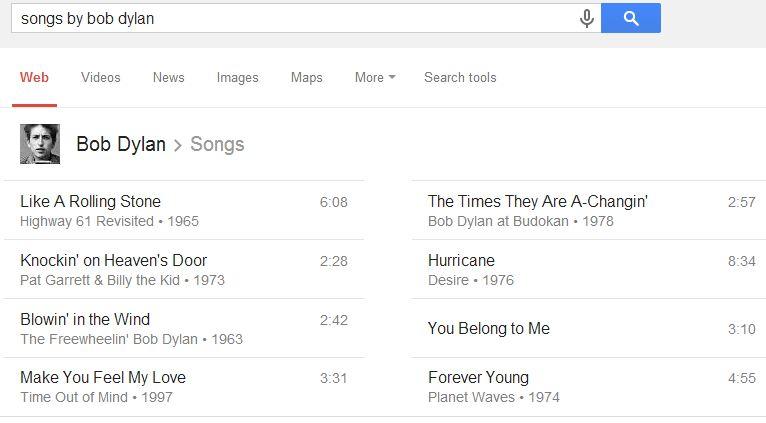The height and width of the screenshot is (423, 766).
Task: Click Make You Feel My Love
Action: pyautogui.click(x=103, y=378)
